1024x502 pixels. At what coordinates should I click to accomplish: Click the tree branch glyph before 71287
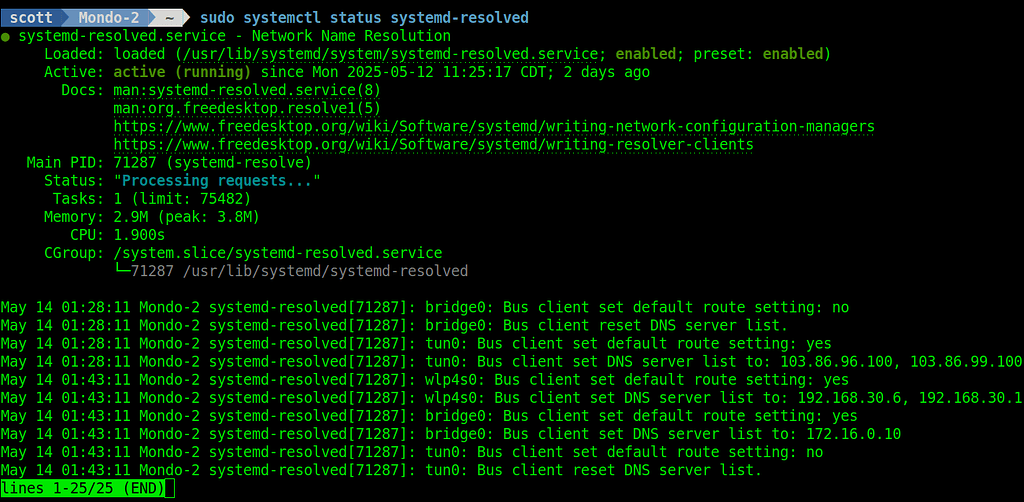click(122, 271)
